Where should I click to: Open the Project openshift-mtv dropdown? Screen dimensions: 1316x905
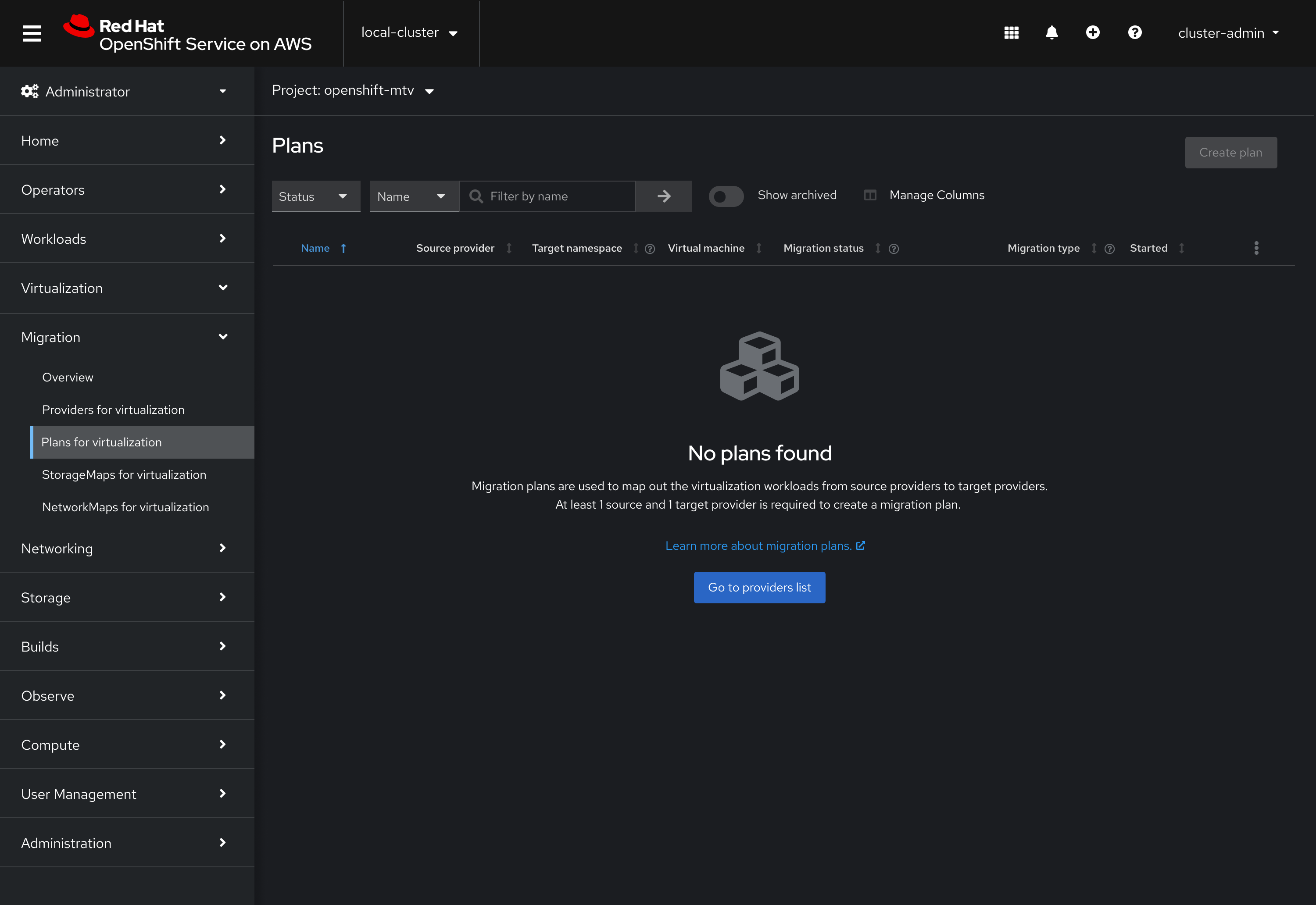click(x=353, y=91)
